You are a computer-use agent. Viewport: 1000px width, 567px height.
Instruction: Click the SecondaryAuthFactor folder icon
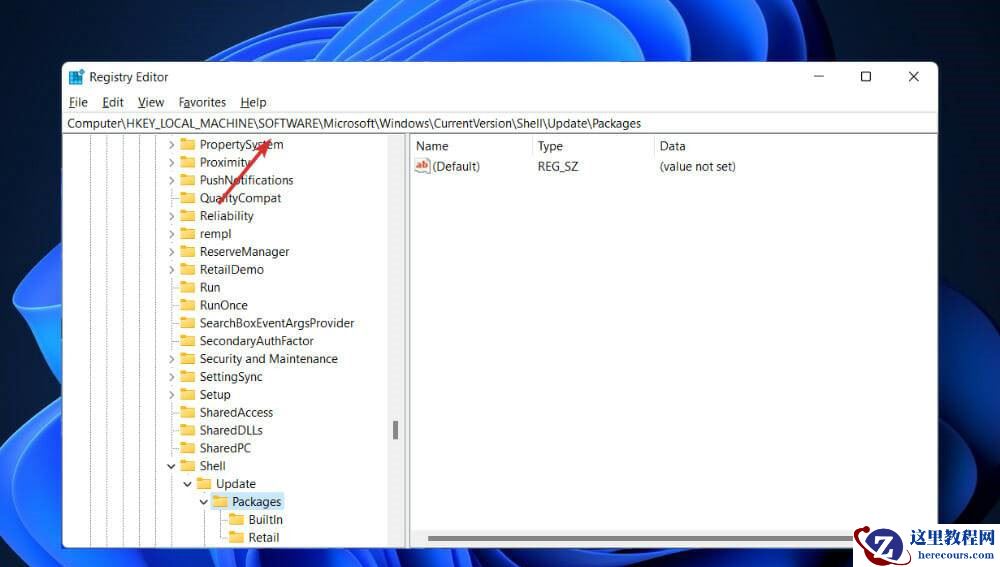pos(188,341)
